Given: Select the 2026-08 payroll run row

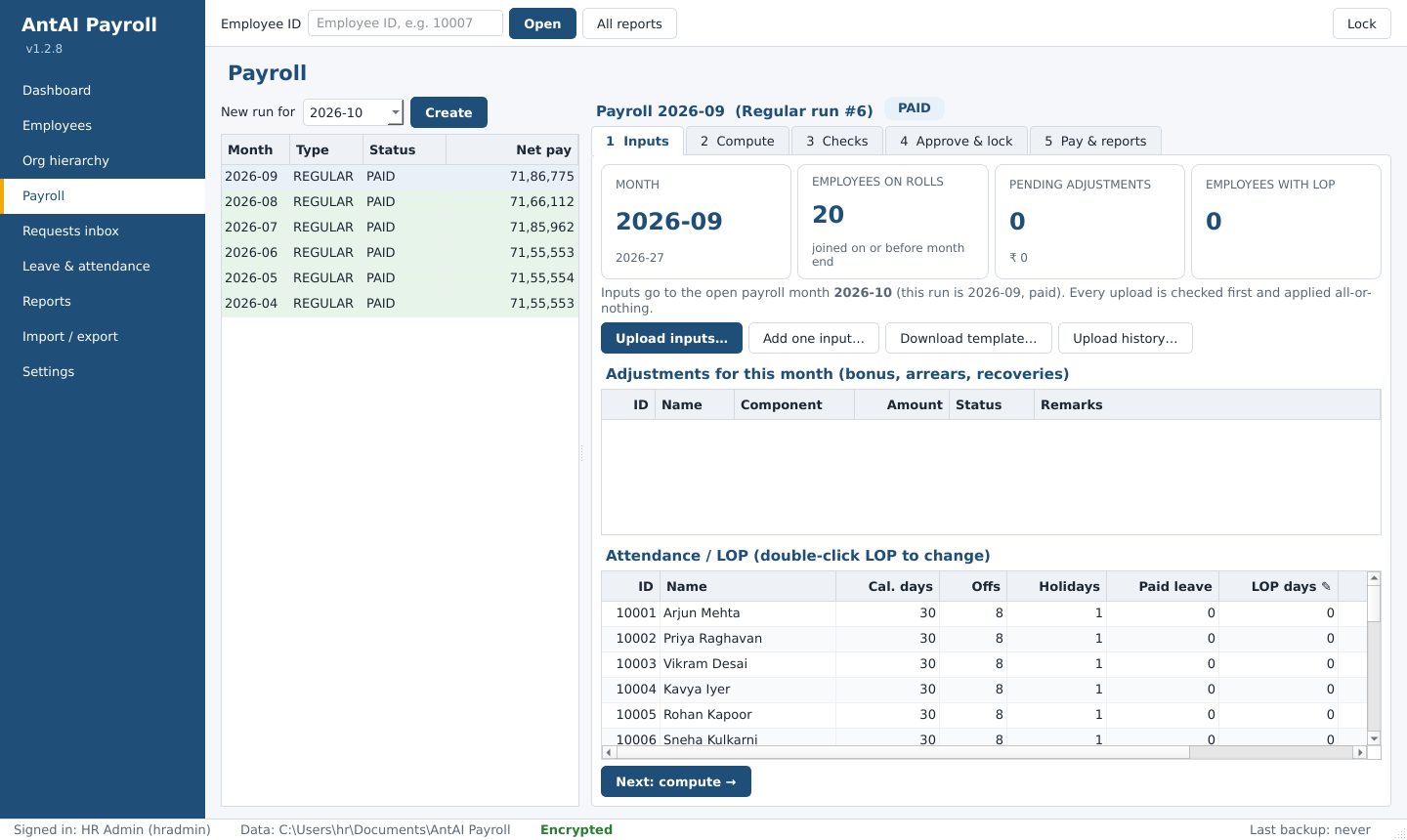Looking at the screenshot, I should [400, 202].
